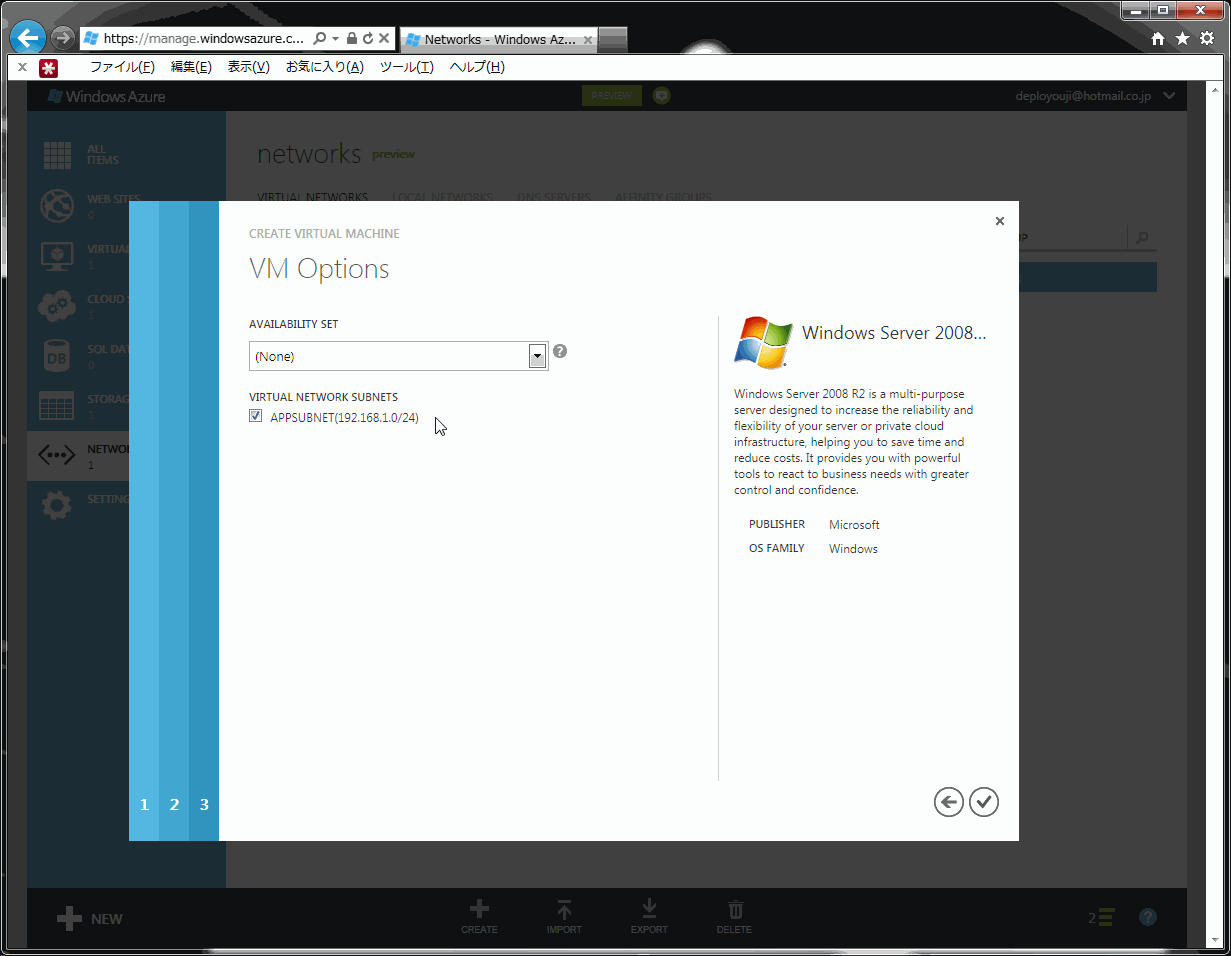This screenshot has width=1231, height=956.
Task: Click the VM Options heading text
Action: tap(319, 269)
